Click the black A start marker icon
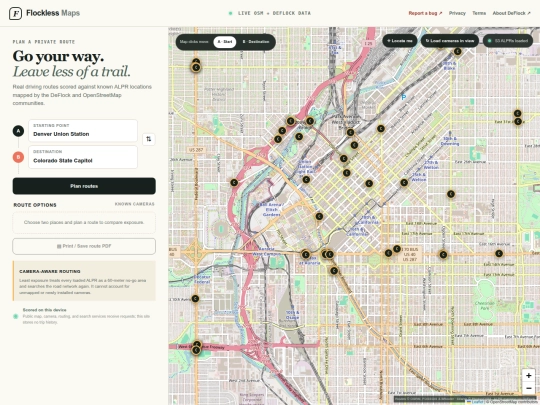This screenshot has height=405, width=540. (18, 131)
